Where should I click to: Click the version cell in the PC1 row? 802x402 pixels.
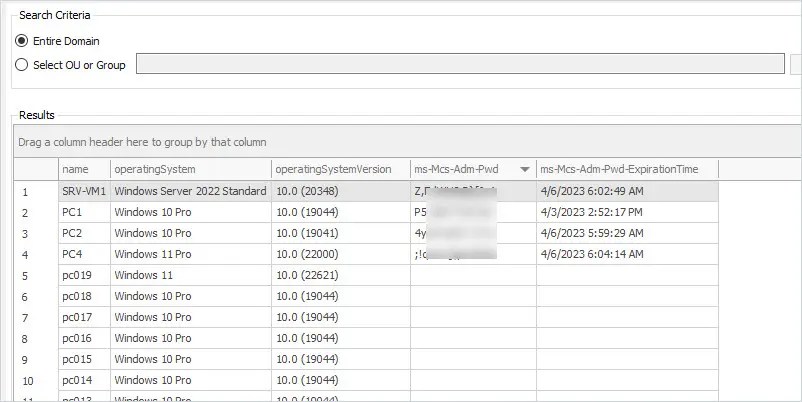click(341, 212)
